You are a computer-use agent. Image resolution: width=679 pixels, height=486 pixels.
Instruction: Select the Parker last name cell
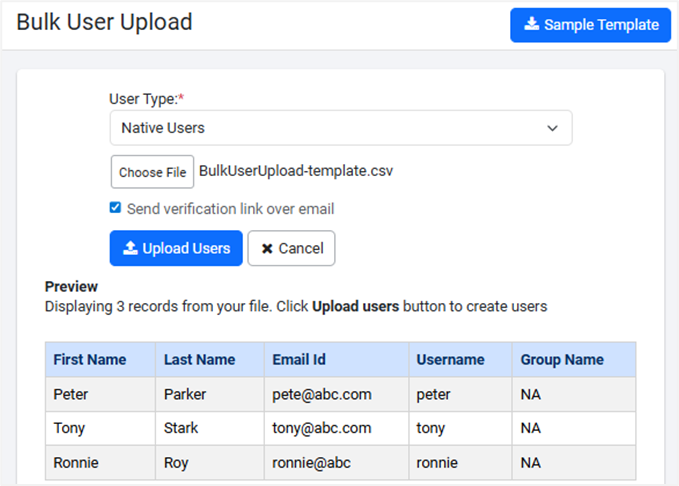210,394
